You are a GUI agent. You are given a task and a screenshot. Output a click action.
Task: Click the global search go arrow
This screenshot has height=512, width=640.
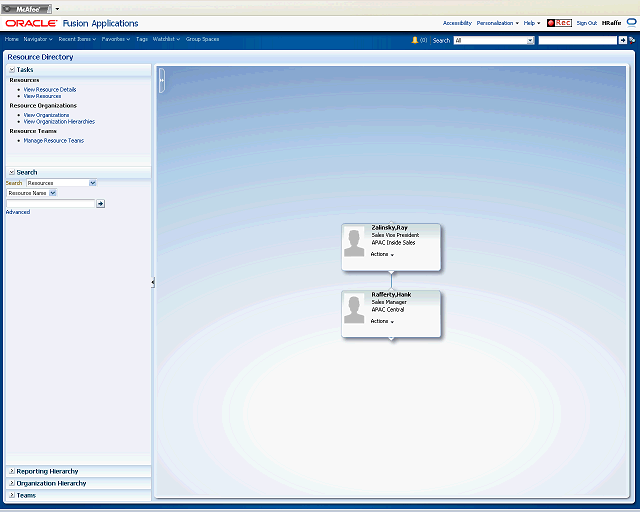[x=622, y=40]
